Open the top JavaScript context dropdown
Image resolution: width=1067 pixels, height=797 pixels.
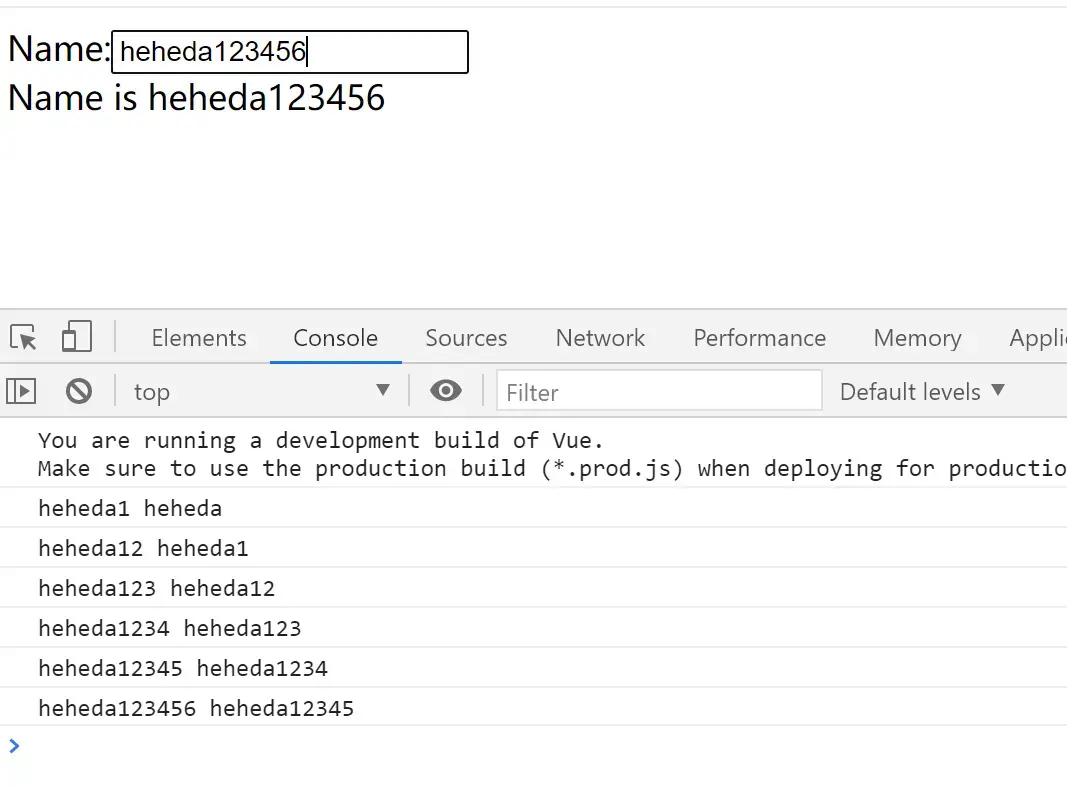coord(261,391)
